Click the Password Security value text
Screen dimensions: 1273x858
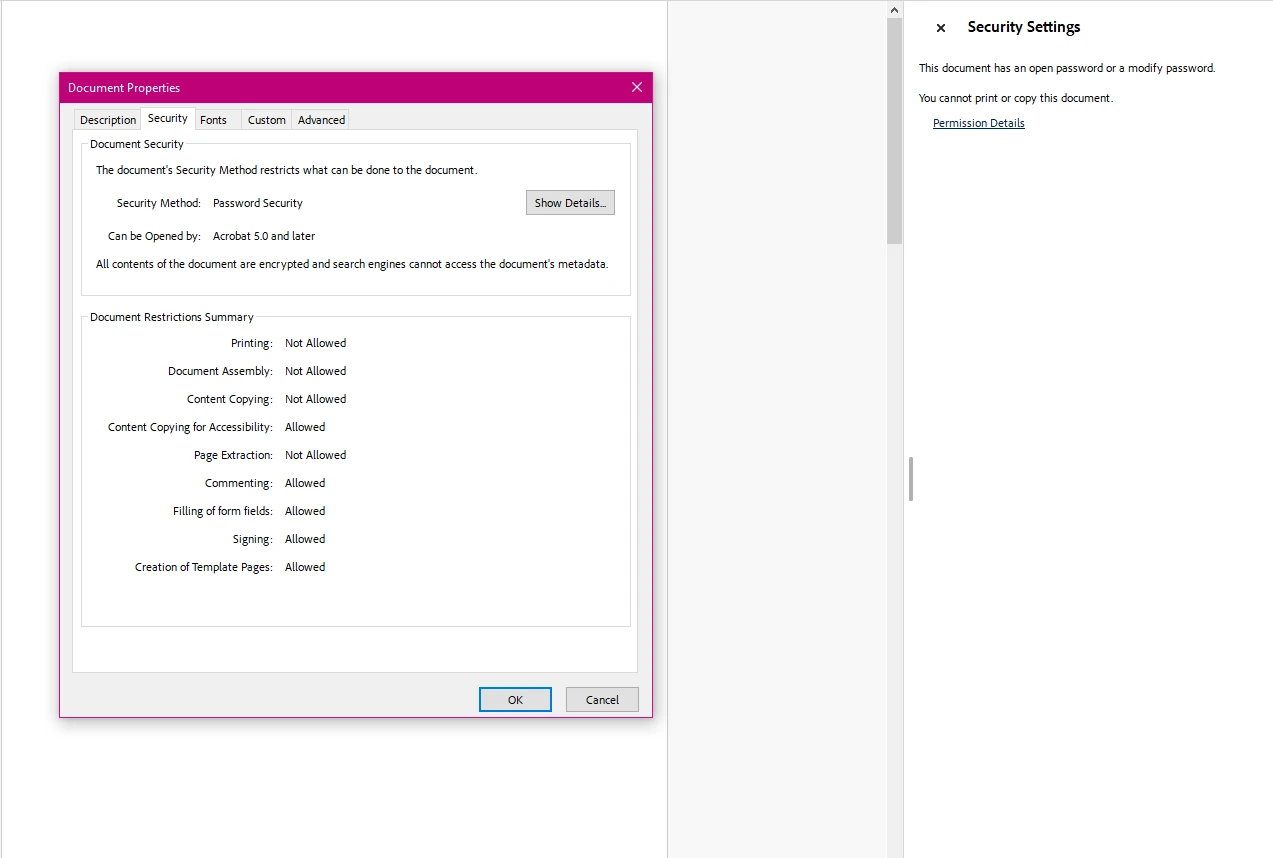coord(257,202)
